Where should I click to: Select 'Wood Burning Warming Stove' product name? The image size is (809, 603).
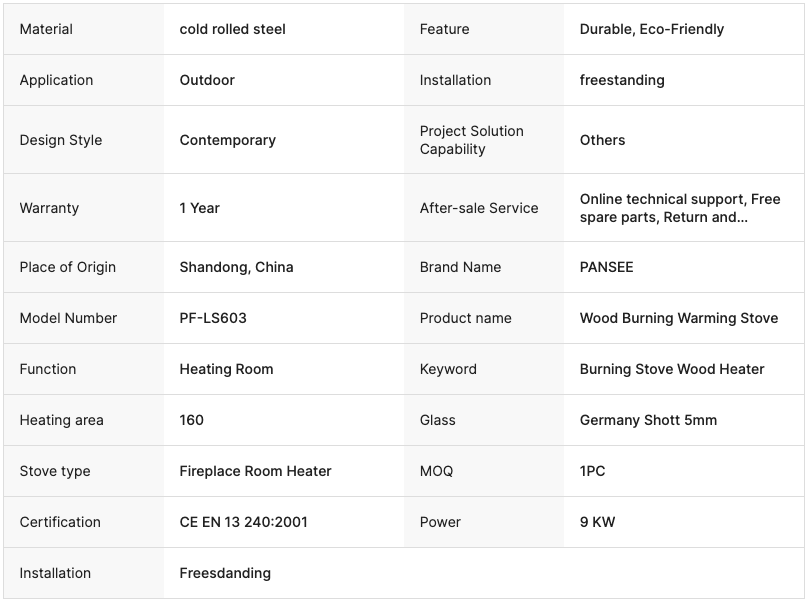(x=678, y=318)
